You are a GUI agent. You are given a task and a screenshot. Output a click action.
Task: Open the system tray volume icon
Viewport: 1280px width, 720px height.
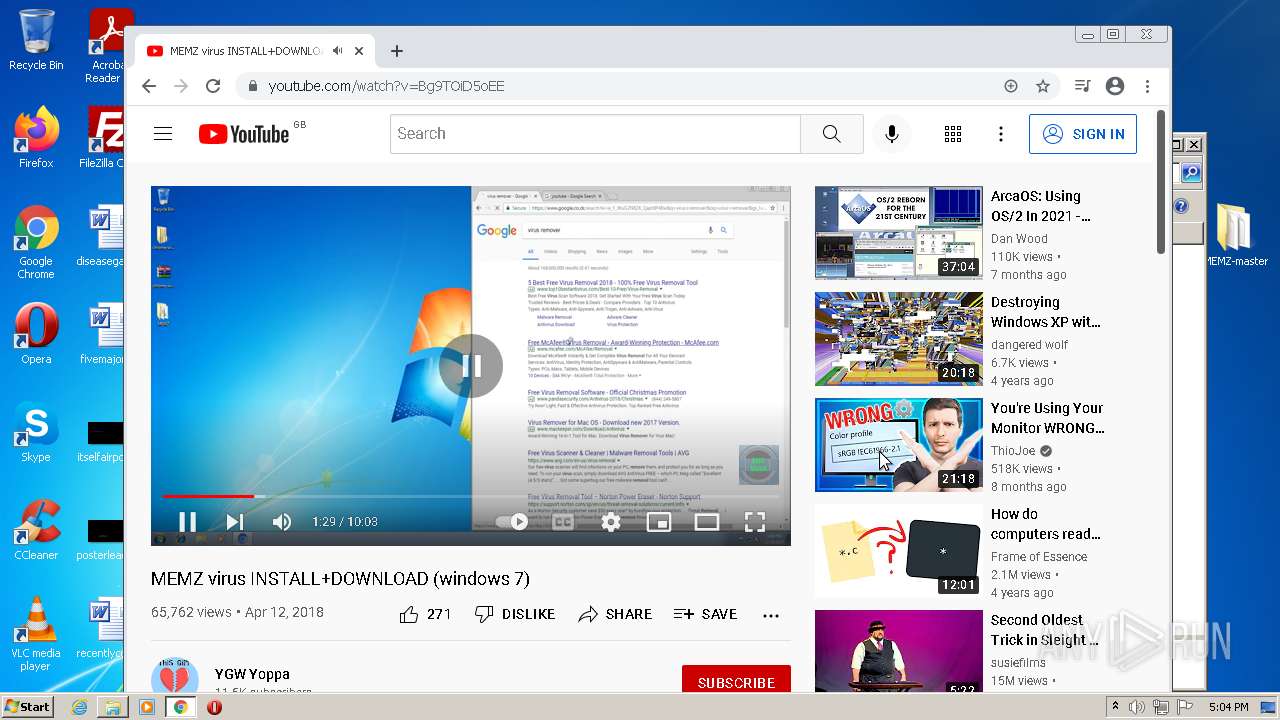[x=1137, y=707]
